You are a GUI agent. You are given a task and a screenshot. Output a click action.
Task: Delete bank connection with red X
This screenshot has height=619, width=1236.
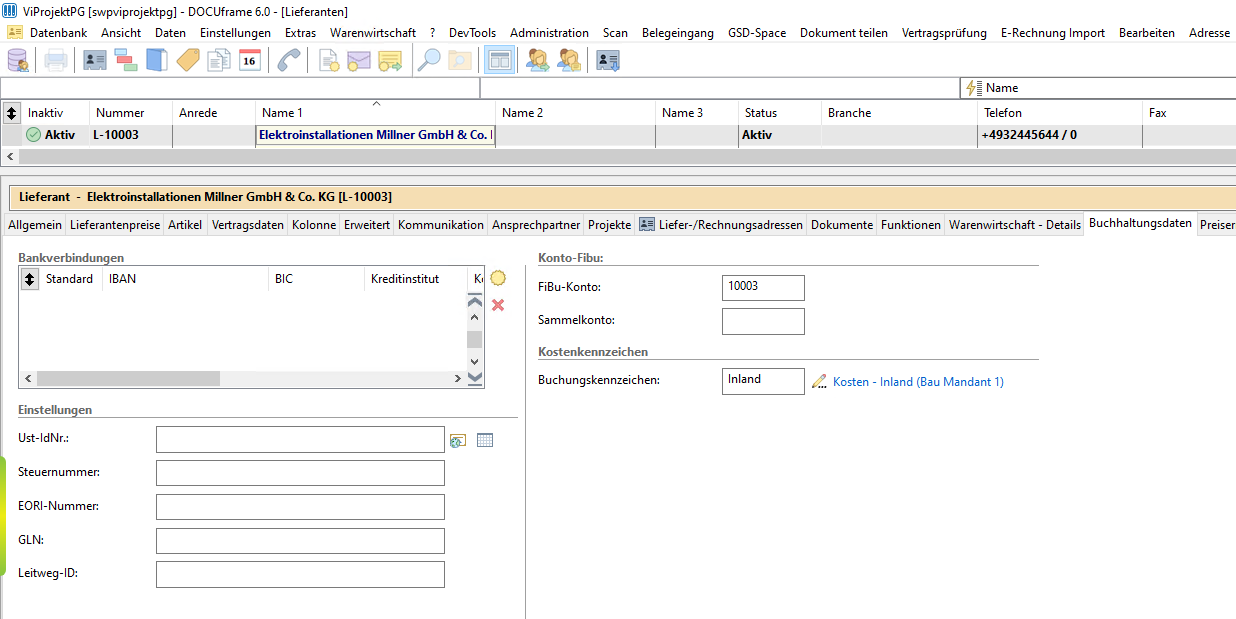pos(498,304)
